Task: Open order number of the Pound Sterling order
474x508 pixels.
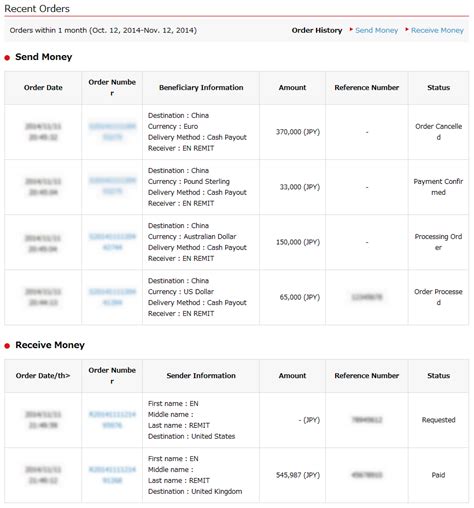Action: coord(112,186)
